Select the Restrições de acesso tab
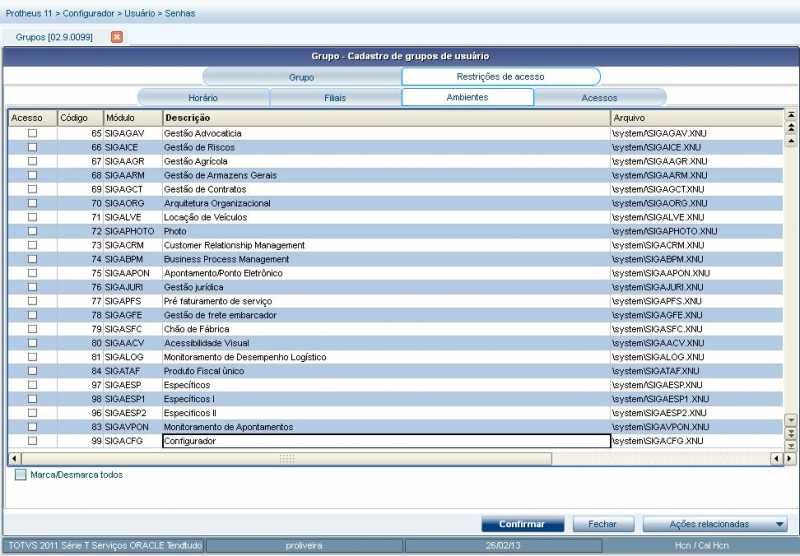This screenshot has width=800, height=556. [x=501, y=77]
